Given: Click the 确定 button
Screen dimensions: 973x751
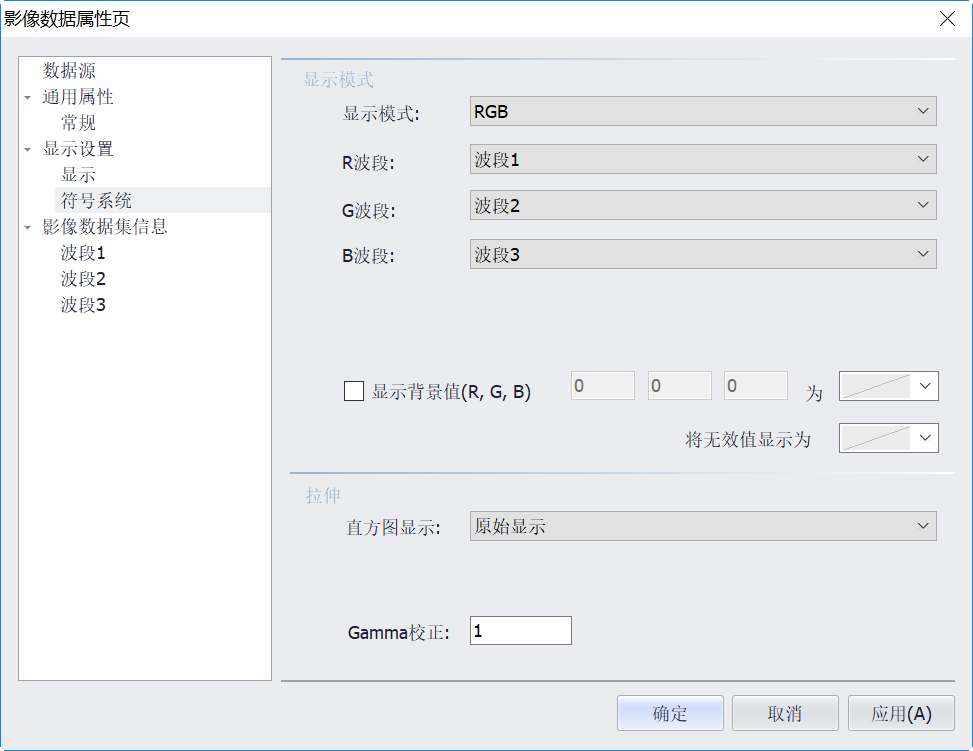Looking at the screenshot, I should click(670, 713).
